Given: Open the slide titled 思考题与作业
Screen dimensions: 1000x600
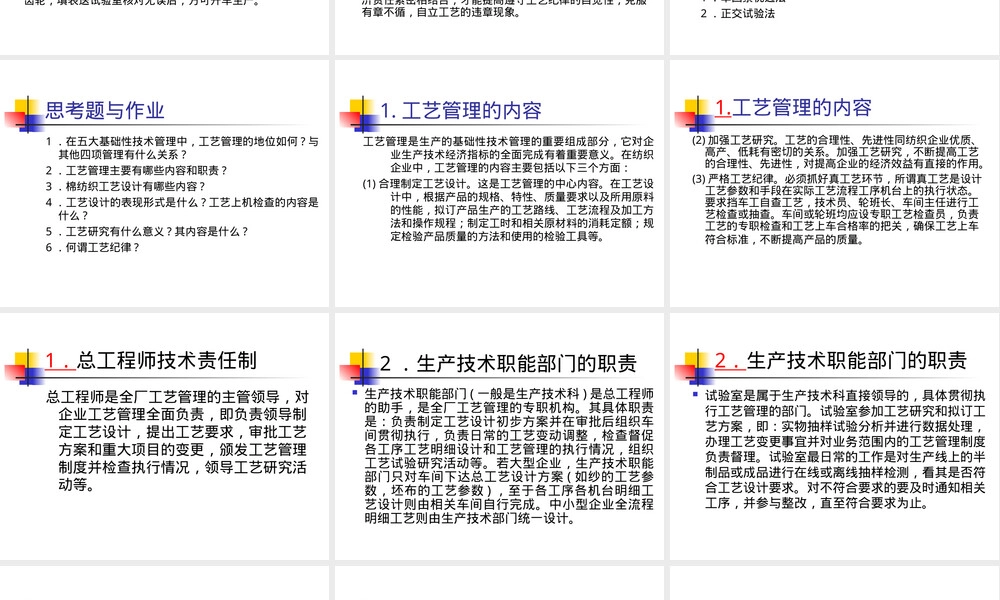Looking at the screenshot, I should tap(165, 184).
